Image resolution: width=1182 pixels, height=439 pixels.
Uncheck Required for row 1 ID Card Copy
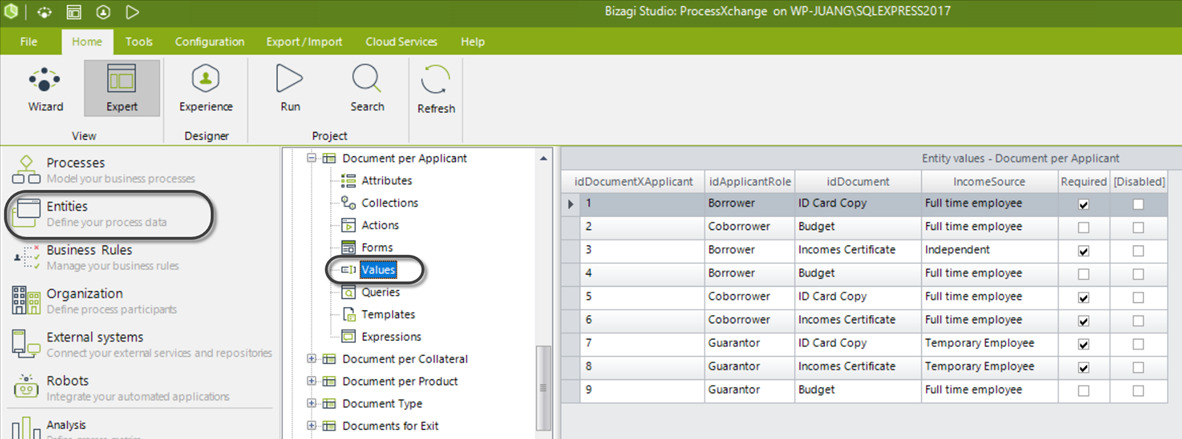[1084, 204]
